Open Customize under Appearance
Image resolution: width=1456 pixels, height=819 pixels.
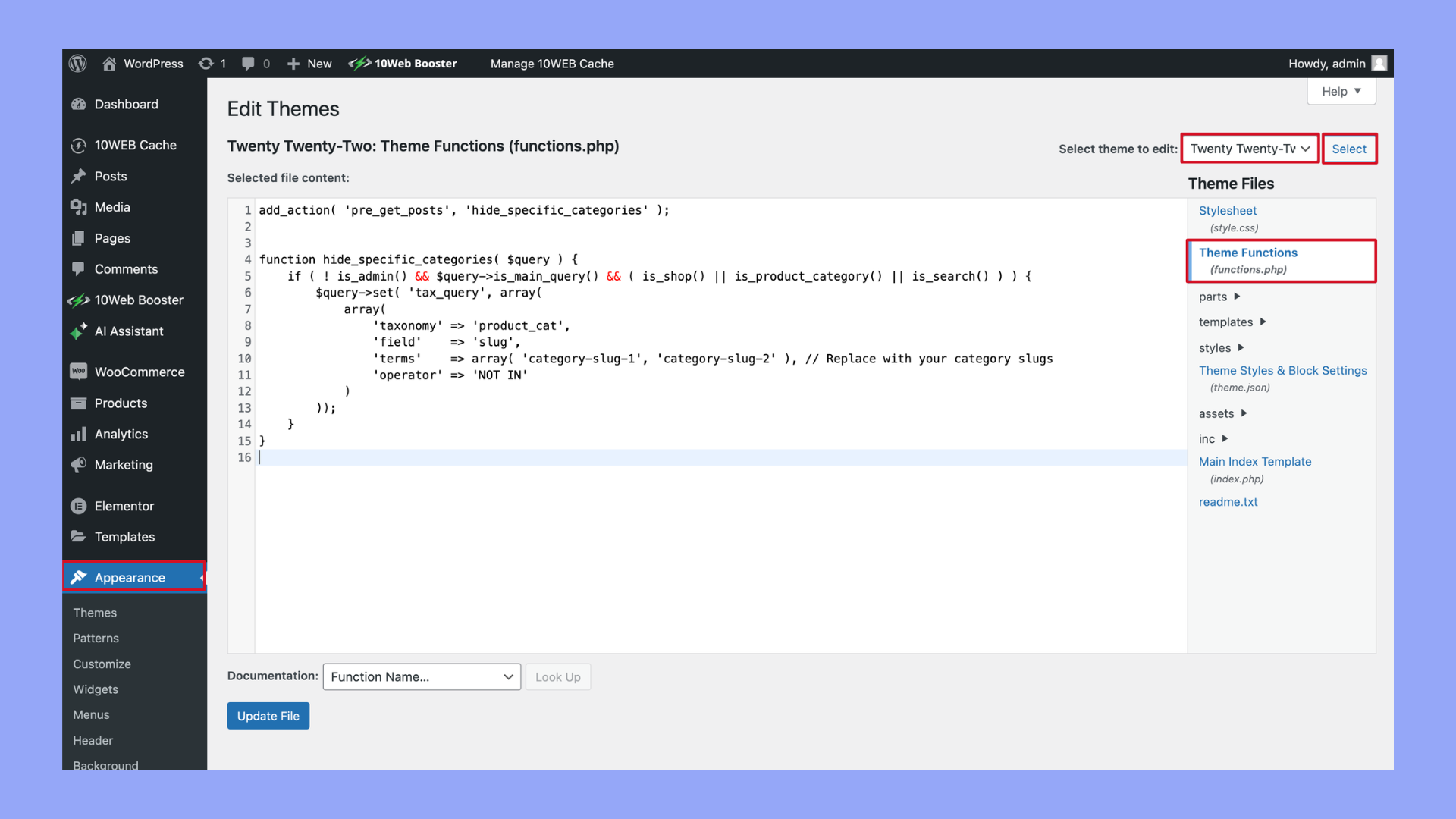(x=102, y=664)
